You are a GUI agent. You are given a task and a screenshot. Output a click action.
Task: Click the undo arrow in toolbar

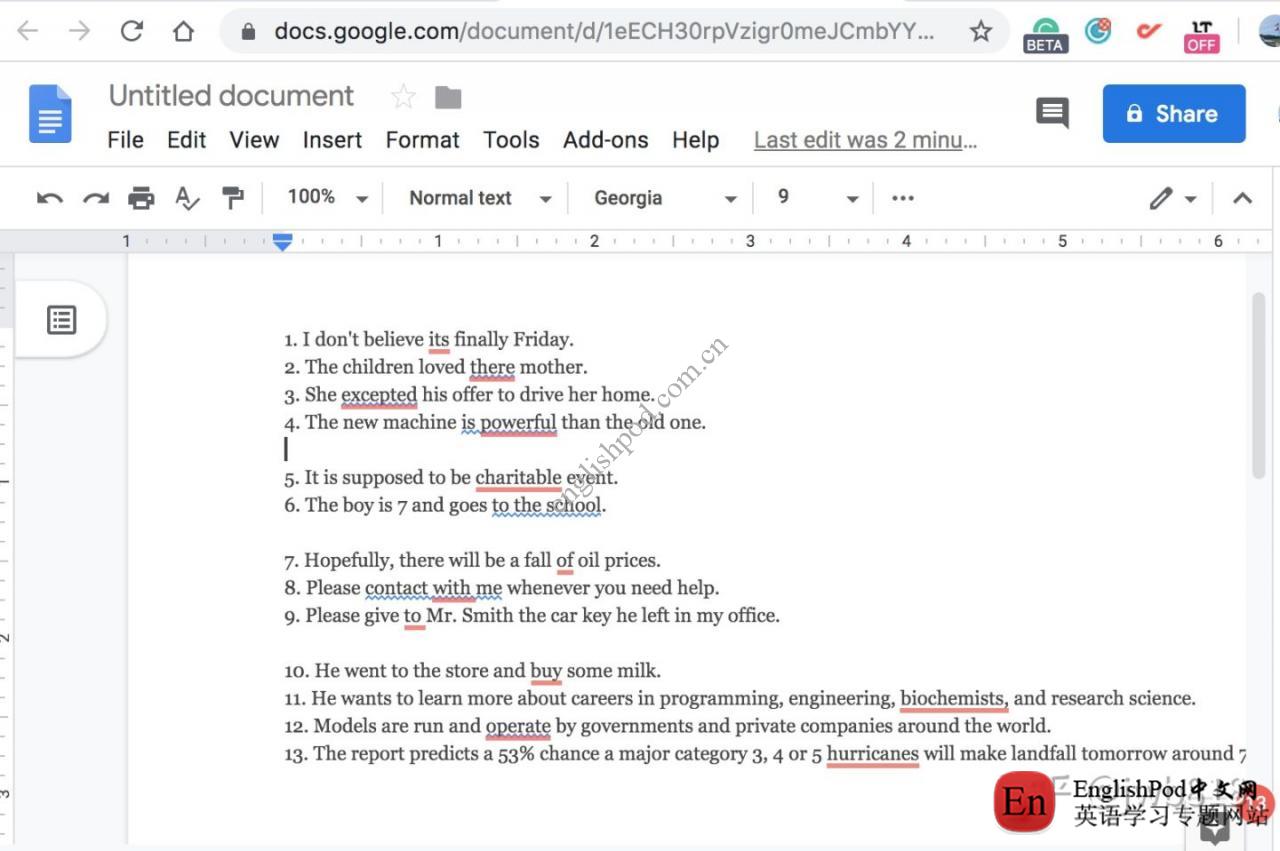(x=49, y=198)
